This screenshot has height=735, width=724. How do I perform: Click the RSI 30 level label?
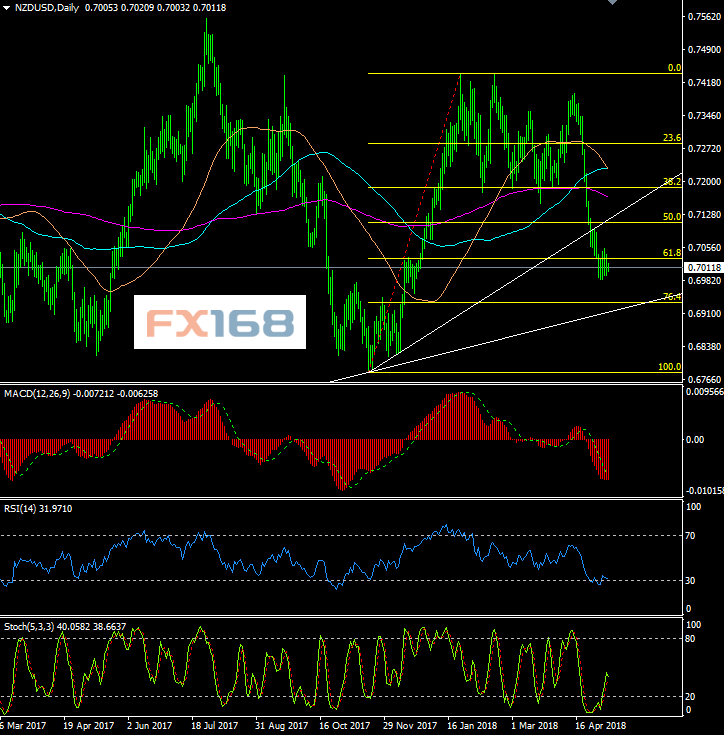[690, 581]
